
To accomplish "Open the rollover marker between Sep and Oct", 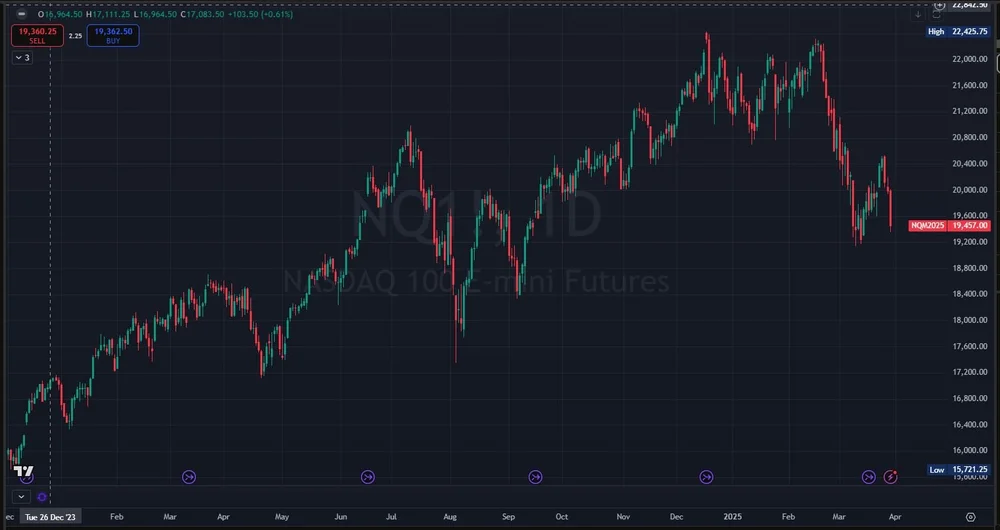I will coord(535,476).
